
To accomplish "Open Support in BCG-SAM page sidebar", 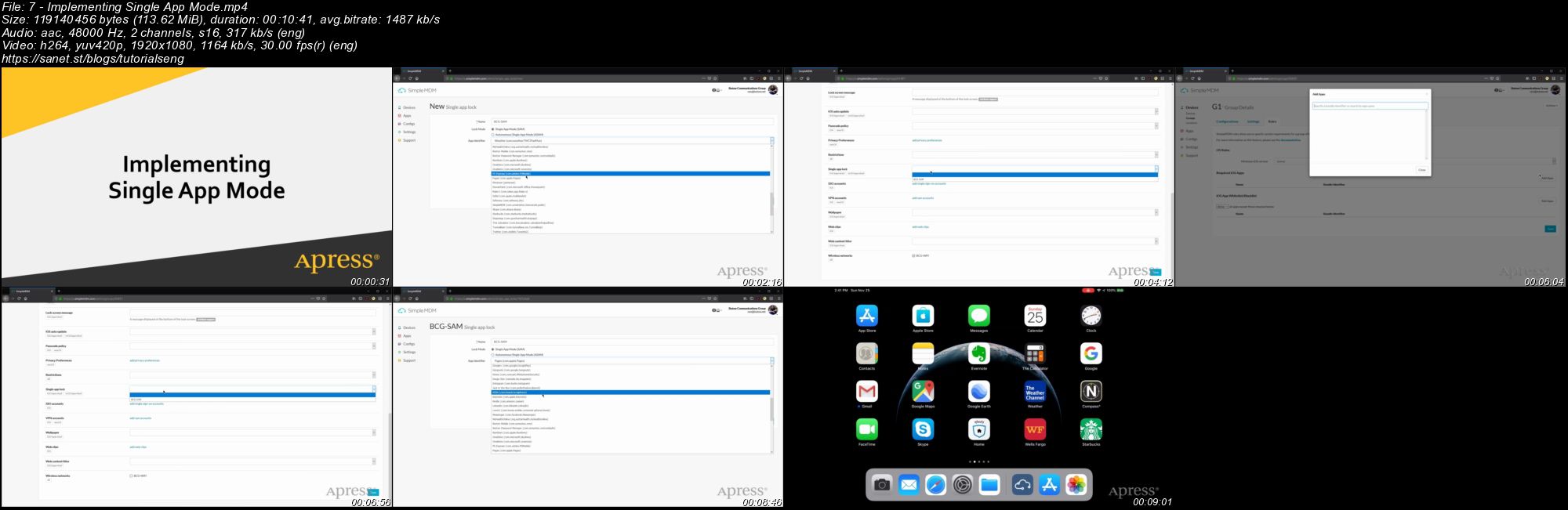I will [407, 360].
